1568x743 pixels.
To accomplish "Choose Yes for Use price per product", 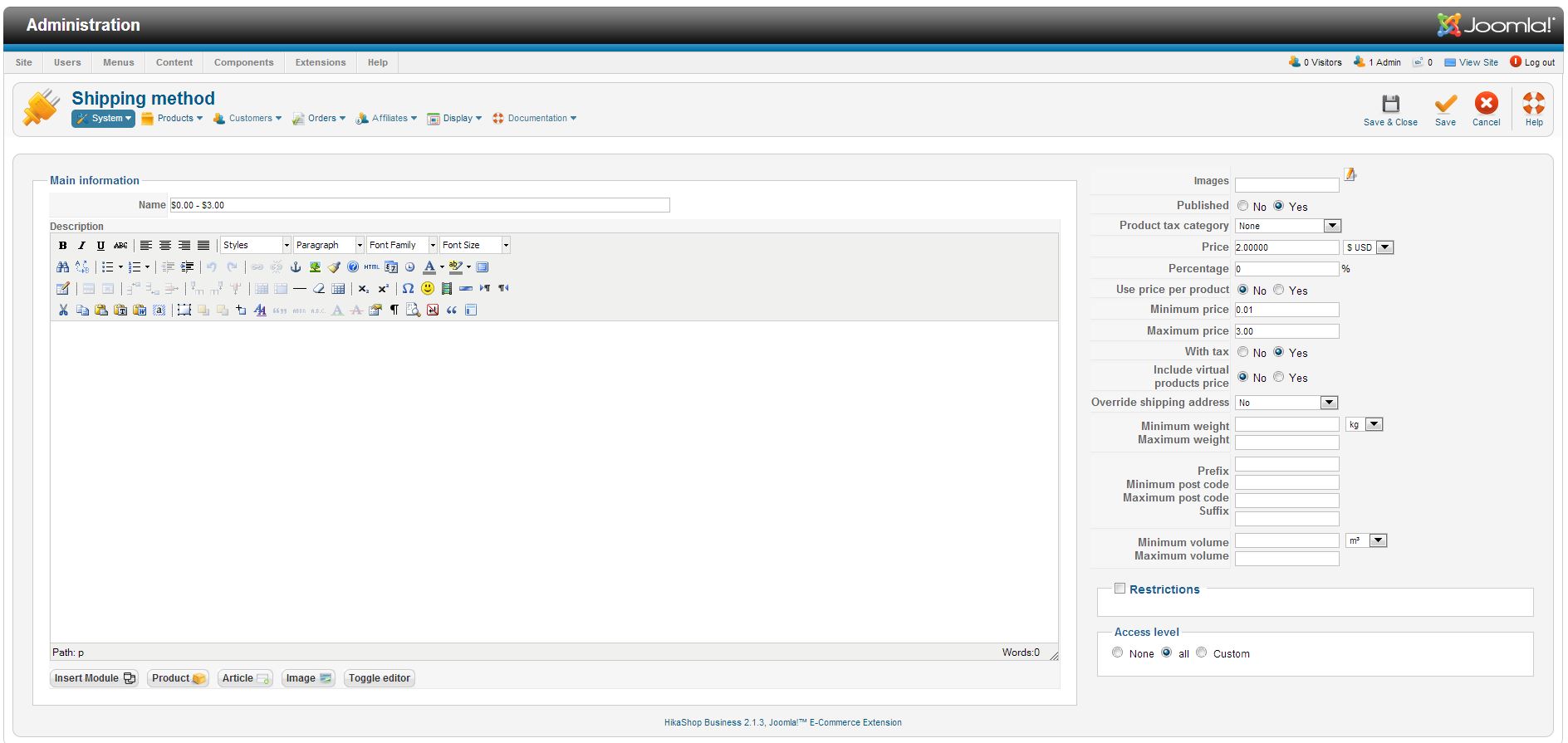I will coord(1279,290).
